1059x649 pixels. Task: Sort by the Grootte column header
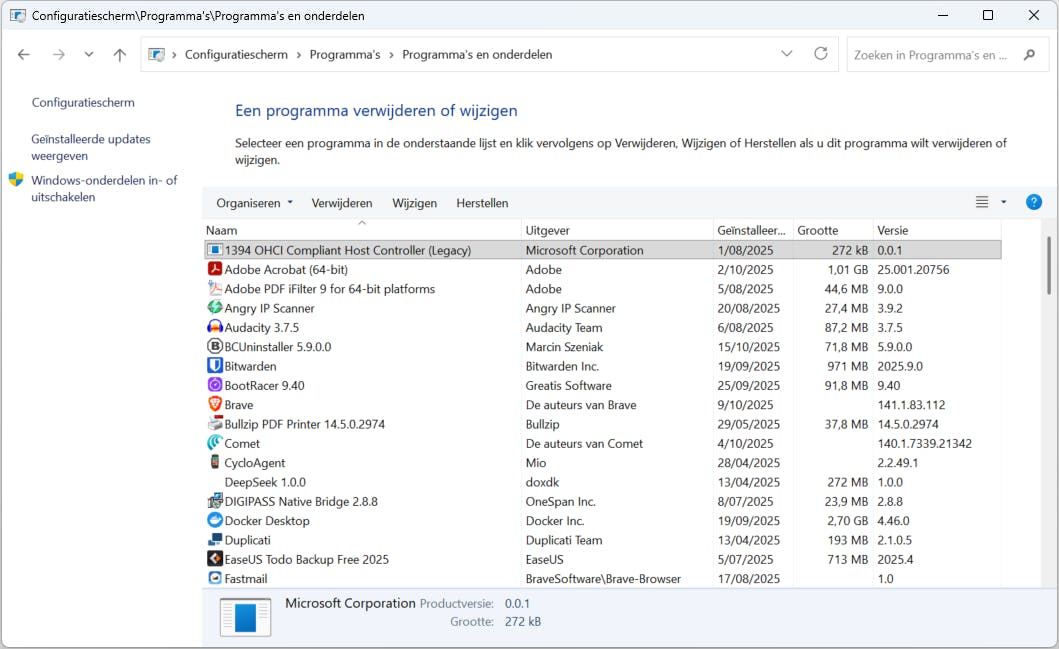coord(833,230)
